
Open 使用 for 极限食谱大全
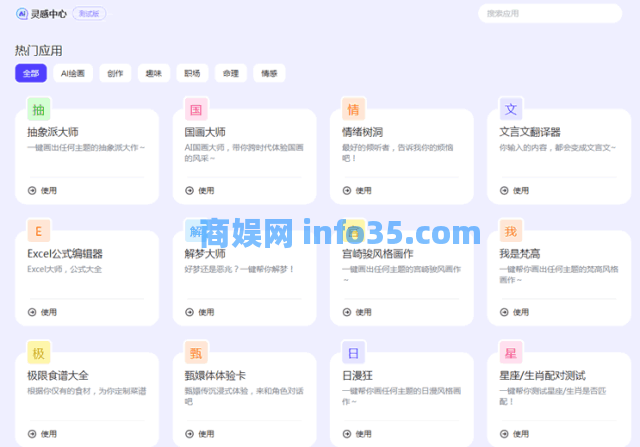[42, 434]
